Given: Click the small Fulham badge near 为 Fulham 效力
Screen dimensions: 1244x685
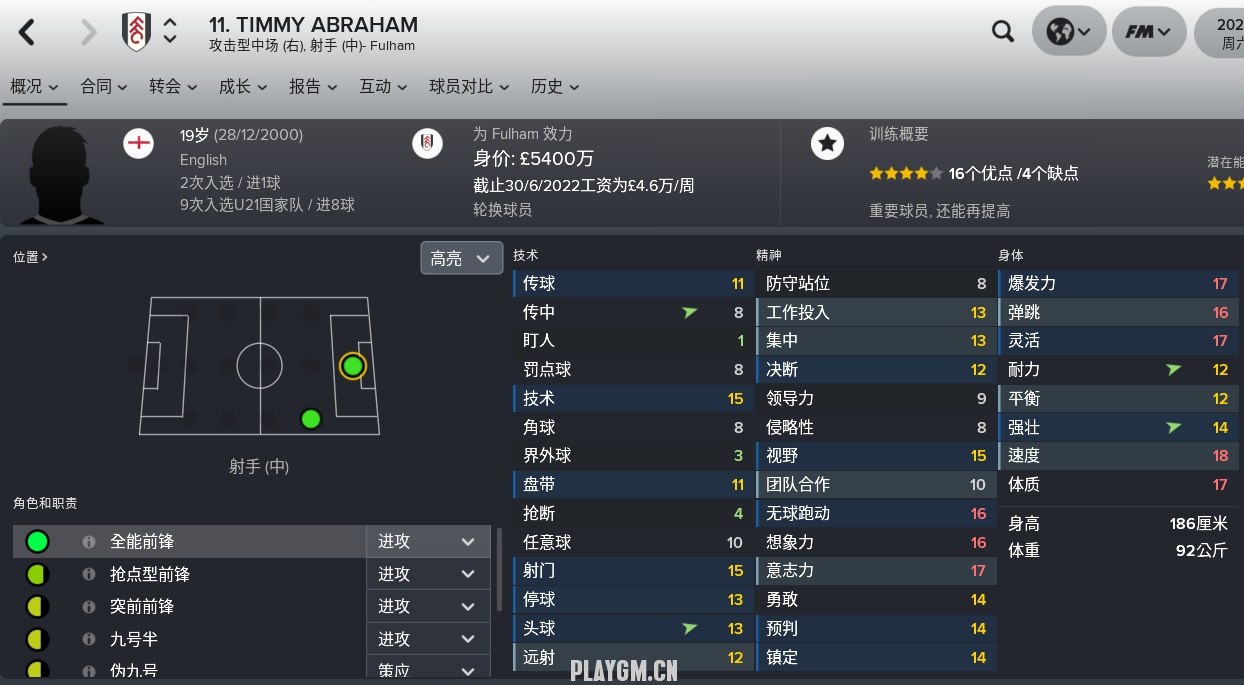Looking at the screenshot, I should [427, 144].
